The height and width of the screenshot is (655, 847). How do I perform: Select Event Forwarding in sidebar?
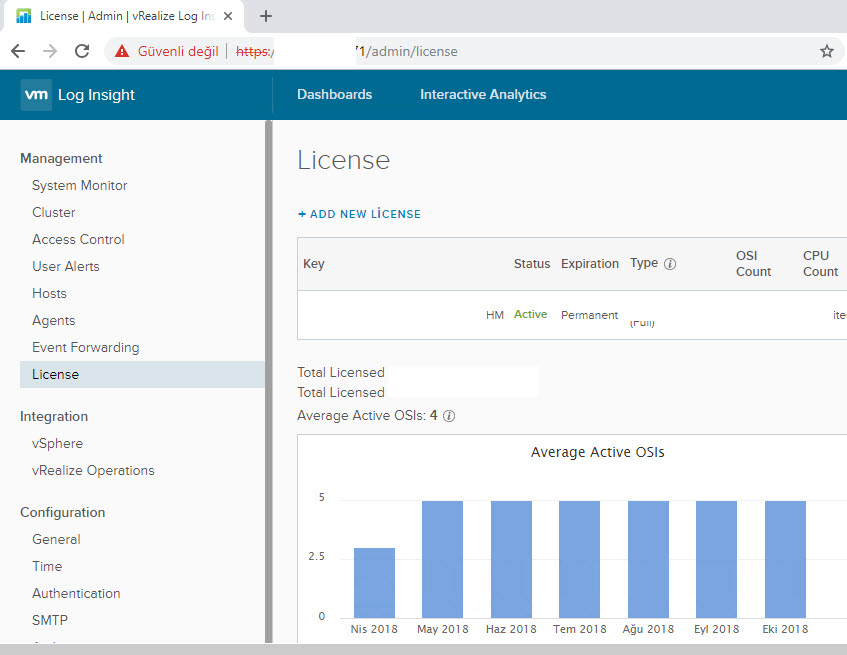tap(85, 348)
